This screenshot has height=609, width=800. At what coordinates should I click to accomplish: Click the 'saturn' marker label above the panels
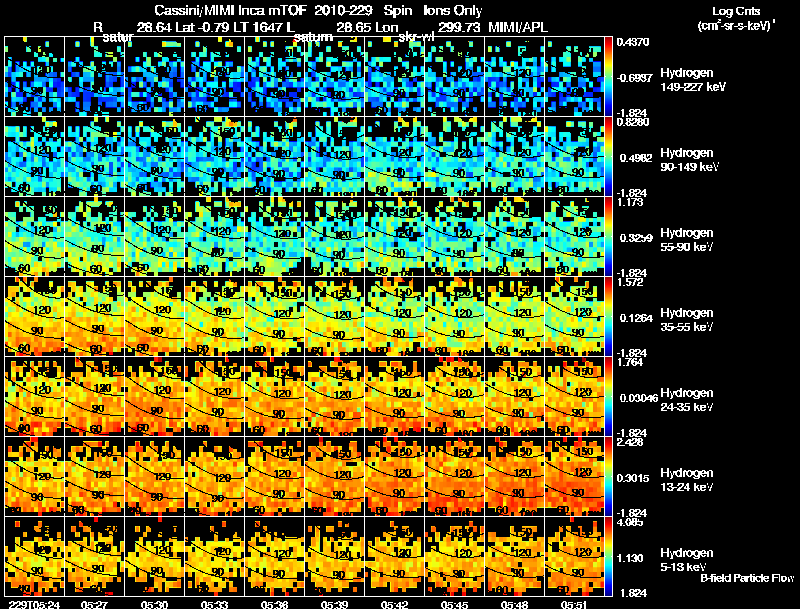tap(313, 37)
